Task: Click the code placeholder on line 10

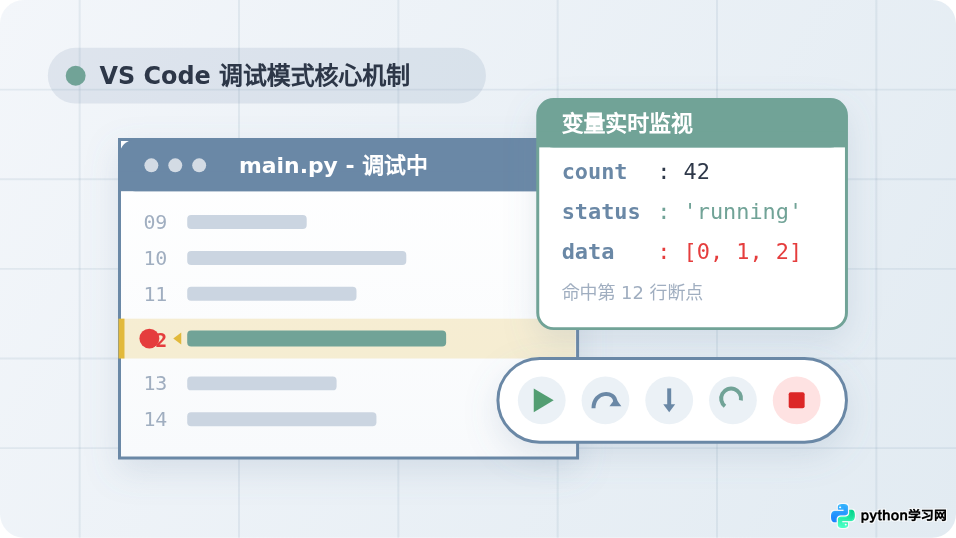Action: (x=296, y=258)
